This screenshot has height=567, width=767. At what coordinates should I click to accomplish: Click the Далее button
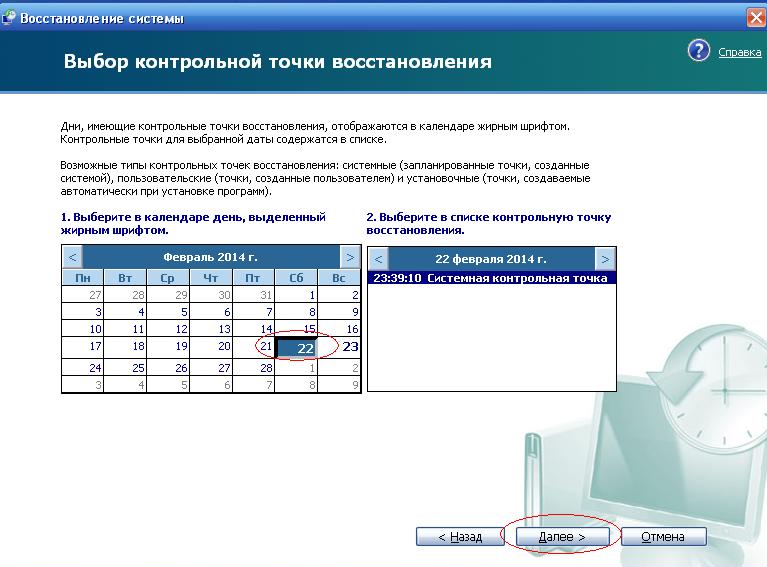coord(562,537)
